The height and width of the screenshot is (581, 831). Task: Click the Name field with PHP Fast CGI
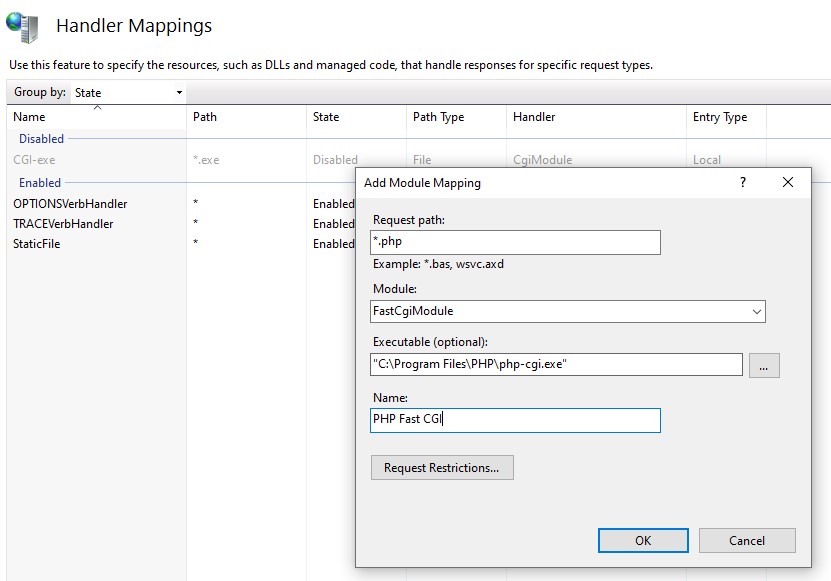pyautogui.click(x=515, y=420)
